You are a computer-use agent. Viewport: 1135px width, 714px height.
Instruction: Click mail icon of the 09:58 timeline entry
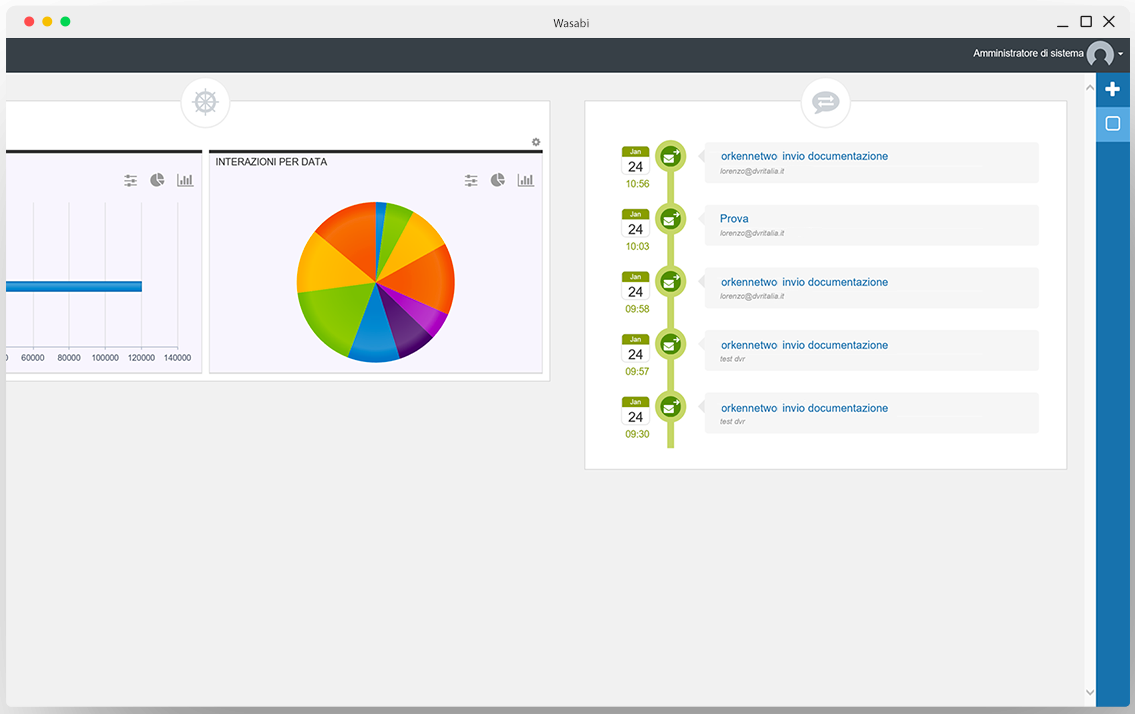coord(671,281)
